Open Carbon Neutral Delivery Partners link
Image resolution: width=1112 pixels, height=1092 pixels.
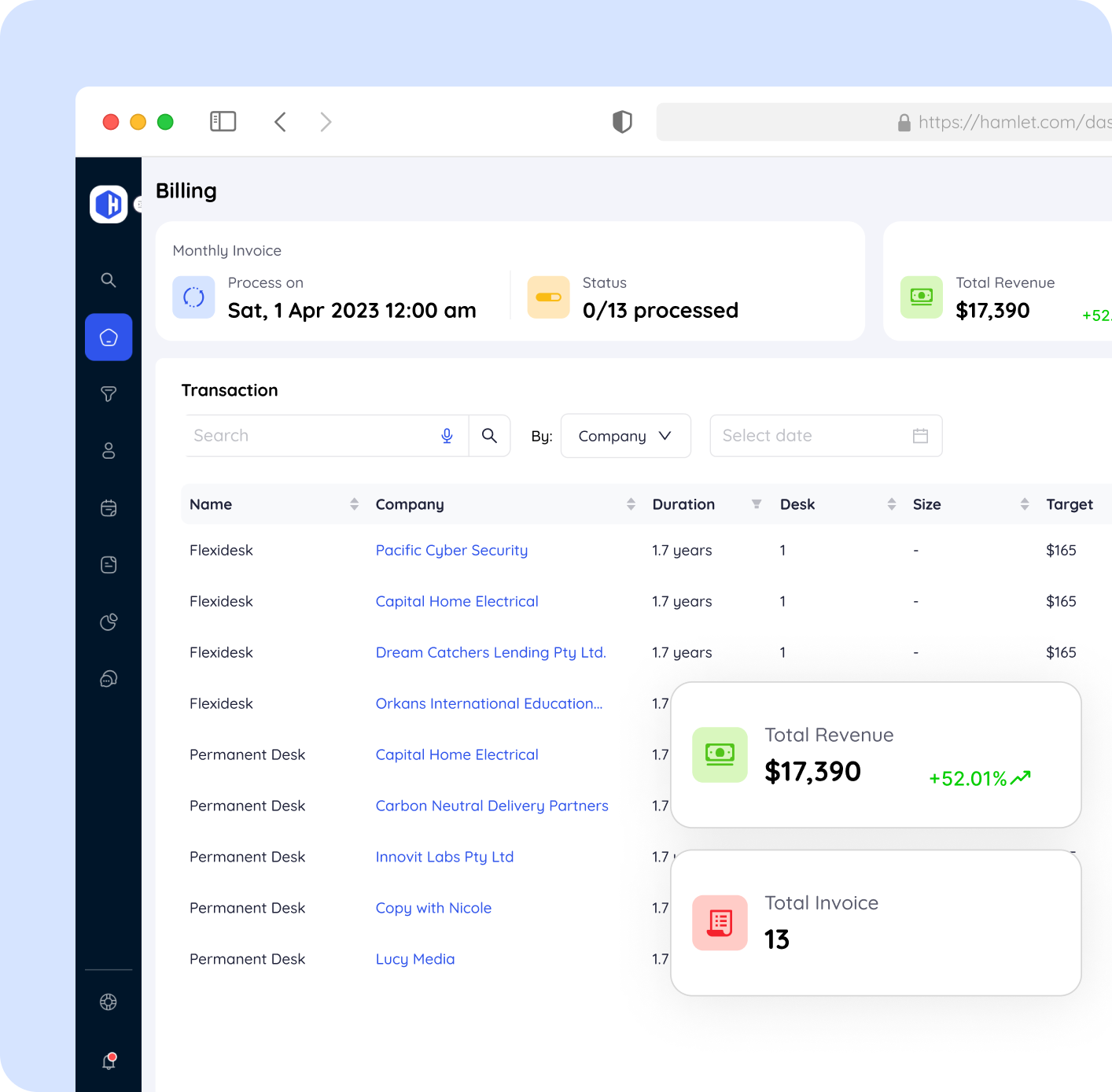click(x=492, y=806)
